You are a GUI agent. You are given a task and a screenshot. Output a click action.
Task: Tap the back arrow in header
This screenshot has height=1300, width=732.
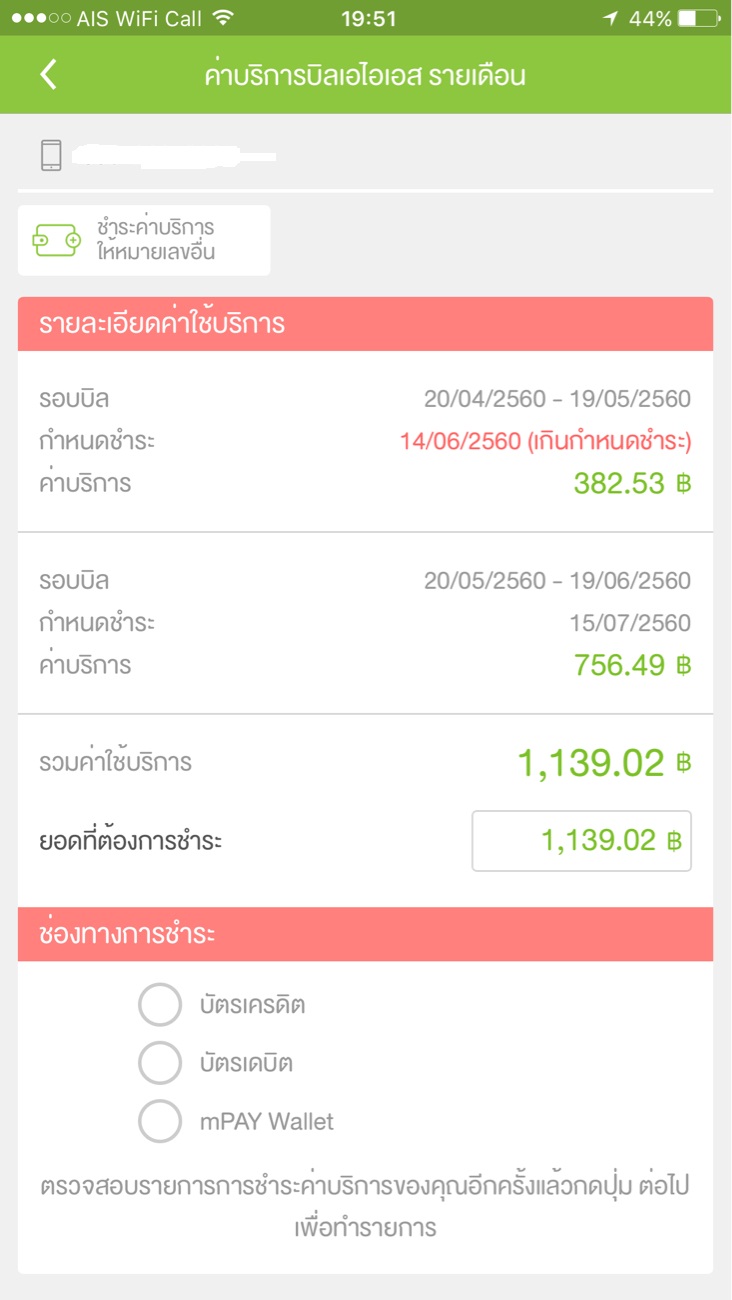click(48, 75)
